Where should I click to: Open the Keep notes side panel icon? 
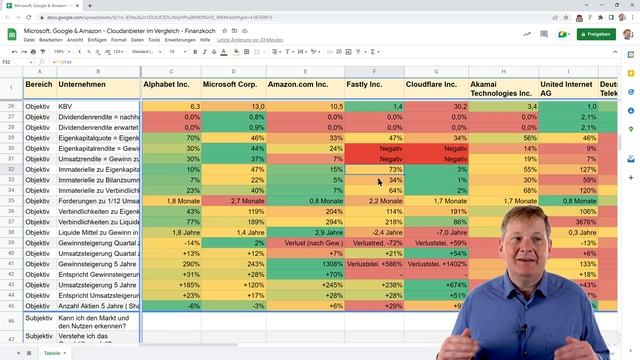tap(631, 73)
